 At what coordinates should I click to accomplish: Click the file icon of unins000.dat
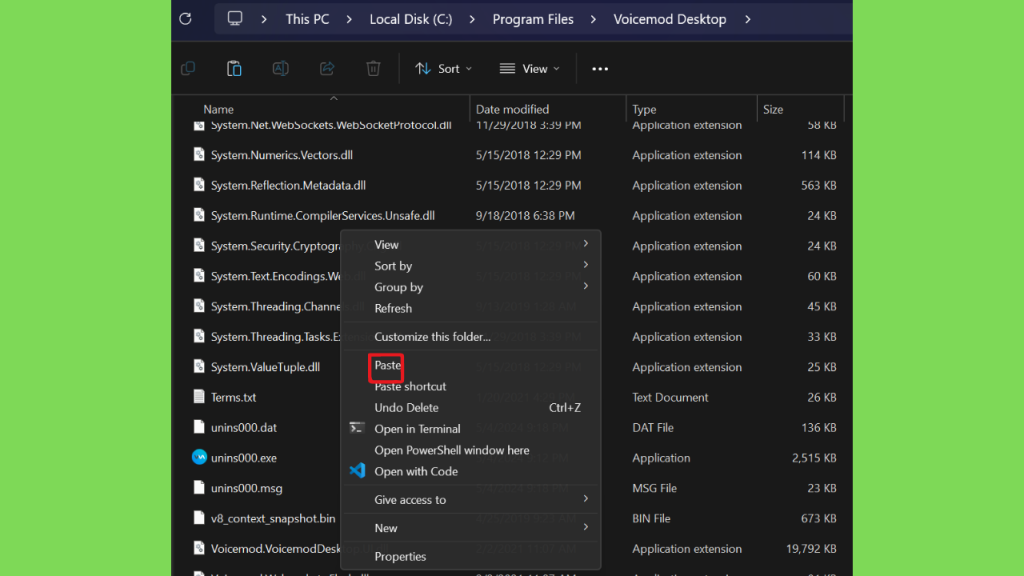pyautogui.click(x=199, y=427)
